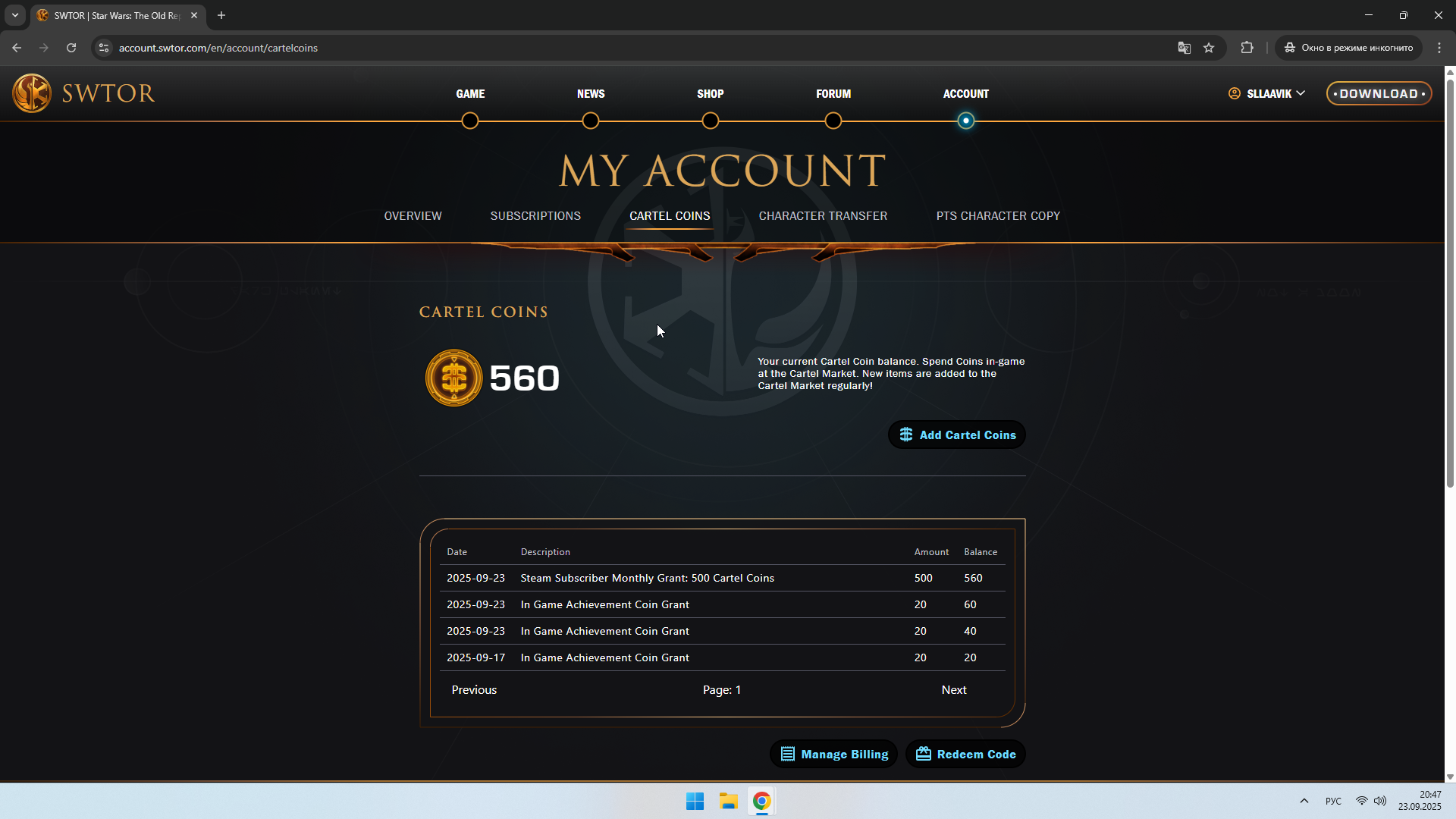Click the Description column header

pyautogui.click(x=545, y=552)
